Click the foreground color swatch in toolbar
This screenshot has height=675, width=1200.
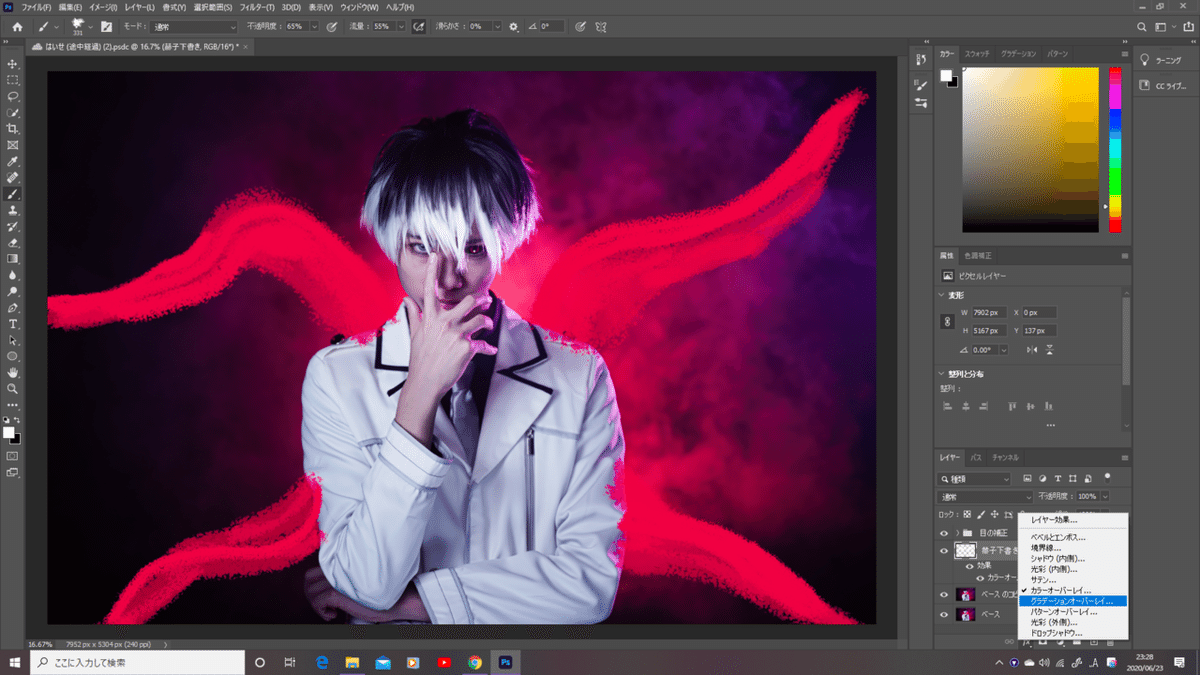(x=9, y=432)
